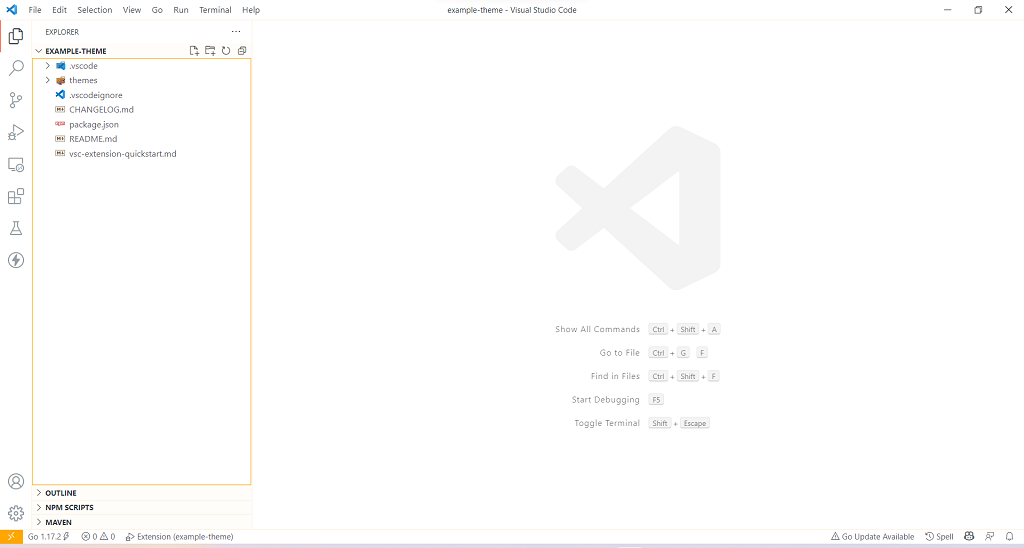Open the Selection menu

coord(95,10)
